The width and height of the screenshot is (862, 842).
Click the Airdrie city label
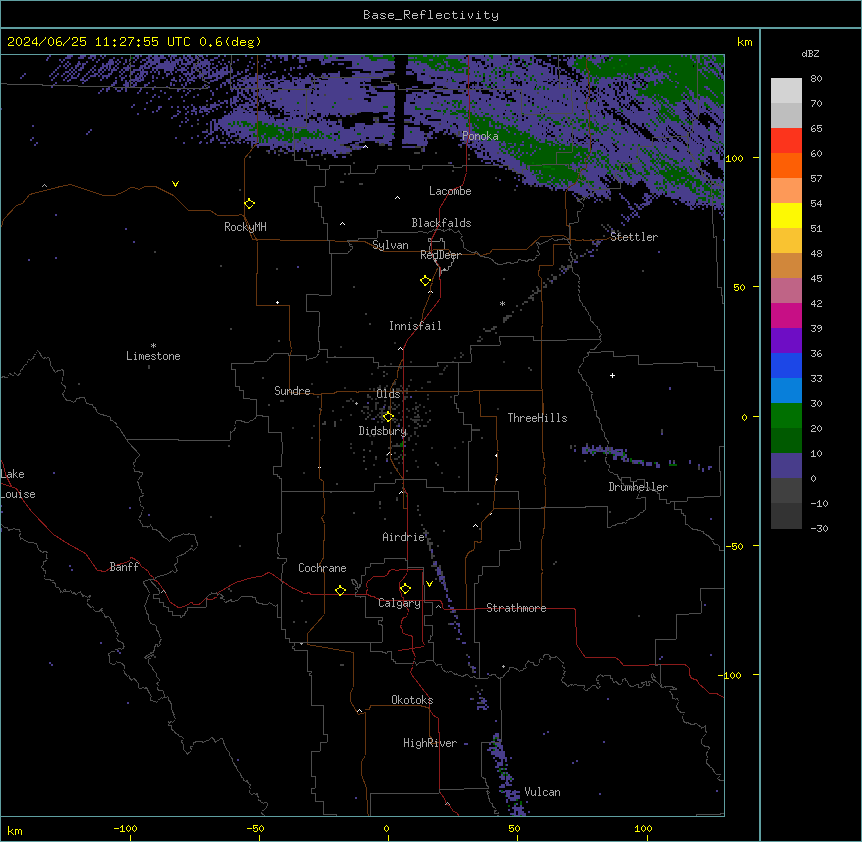click(x=403, y=537)
